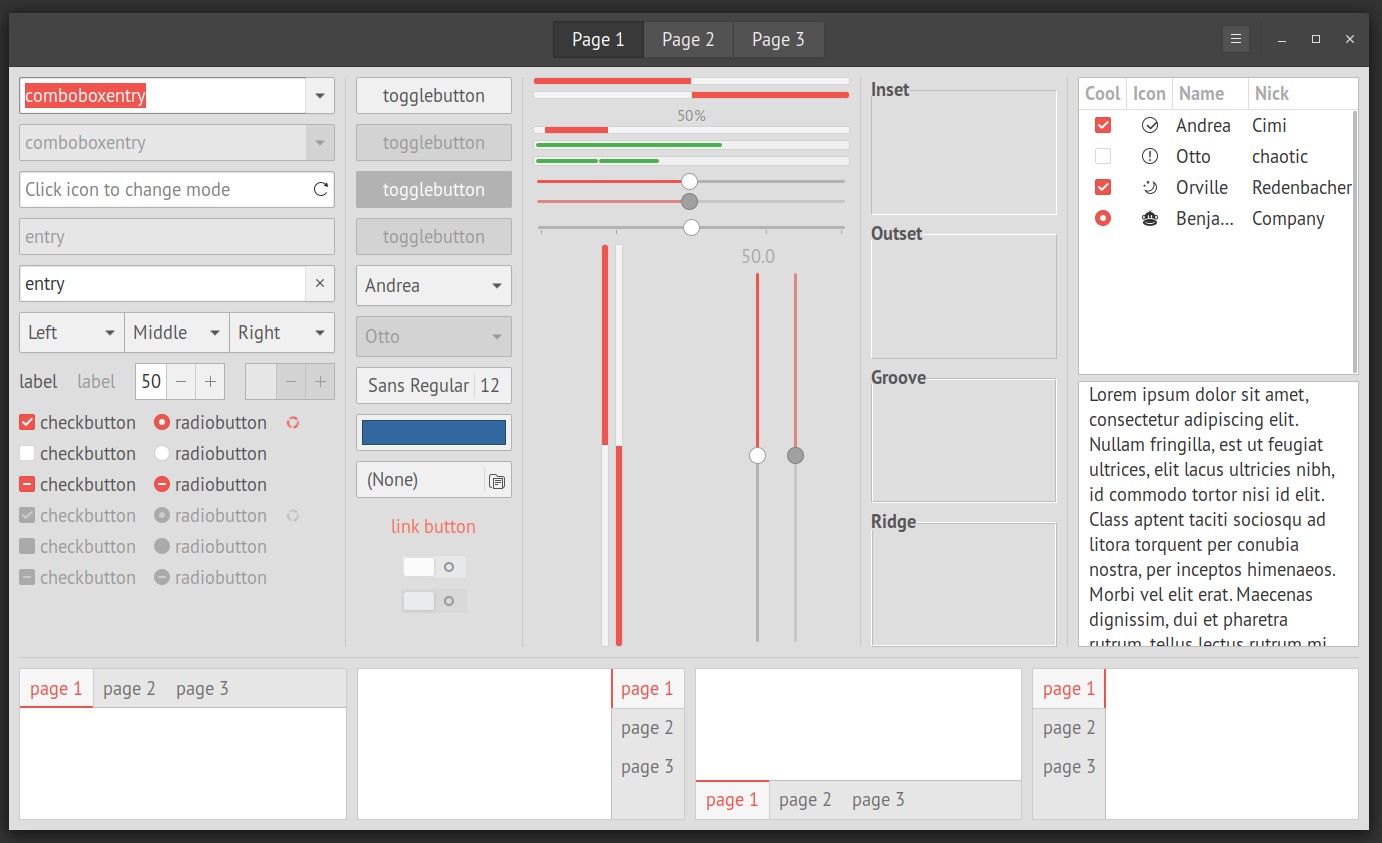The width and height of the screenshot is (1382, 843).
Task: Open the blue color chooser button
Action: [x=434, y=432]
